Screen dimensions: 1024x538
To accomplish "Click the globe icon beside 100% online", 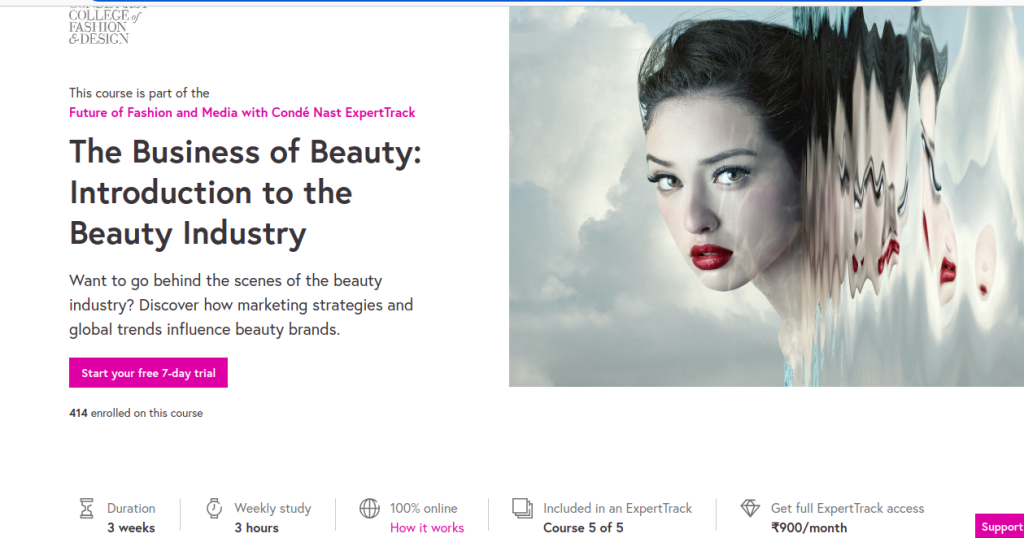I will [370, 508].
